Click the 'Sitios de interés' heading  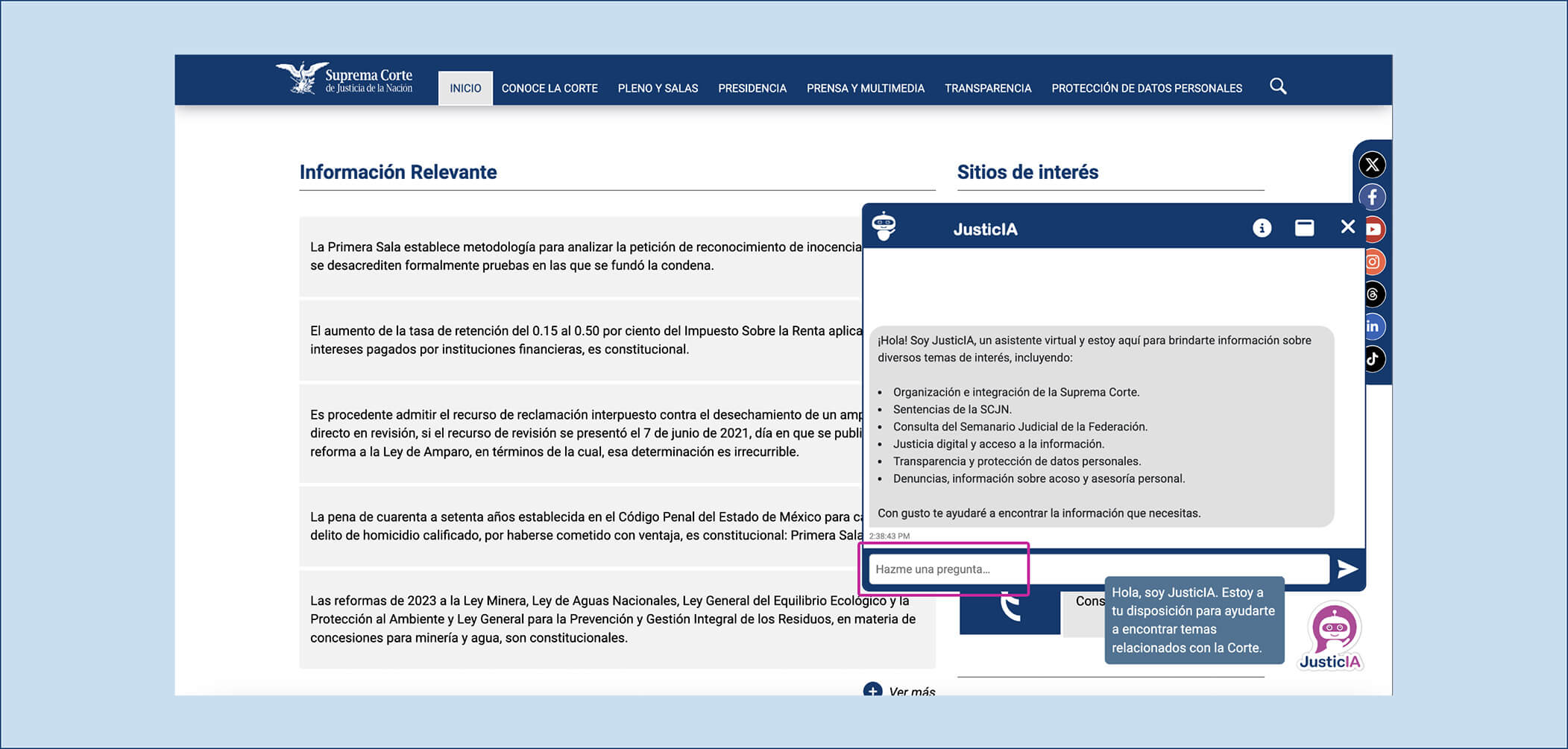(x=1027, y=172)
